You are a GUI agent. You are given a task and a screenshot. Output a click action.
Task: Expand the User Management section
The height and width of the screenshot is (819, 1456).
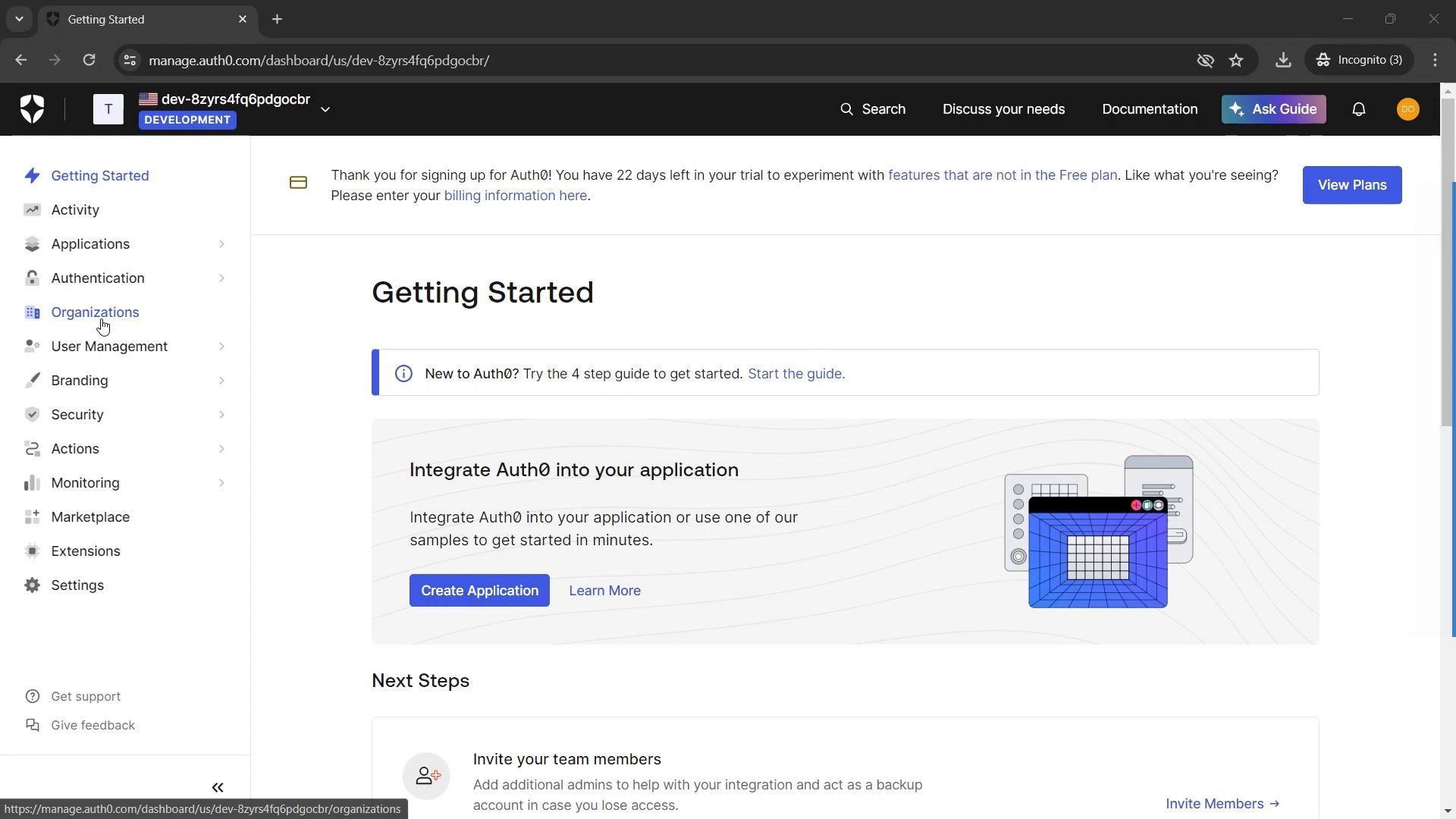(x=109, y=347)
